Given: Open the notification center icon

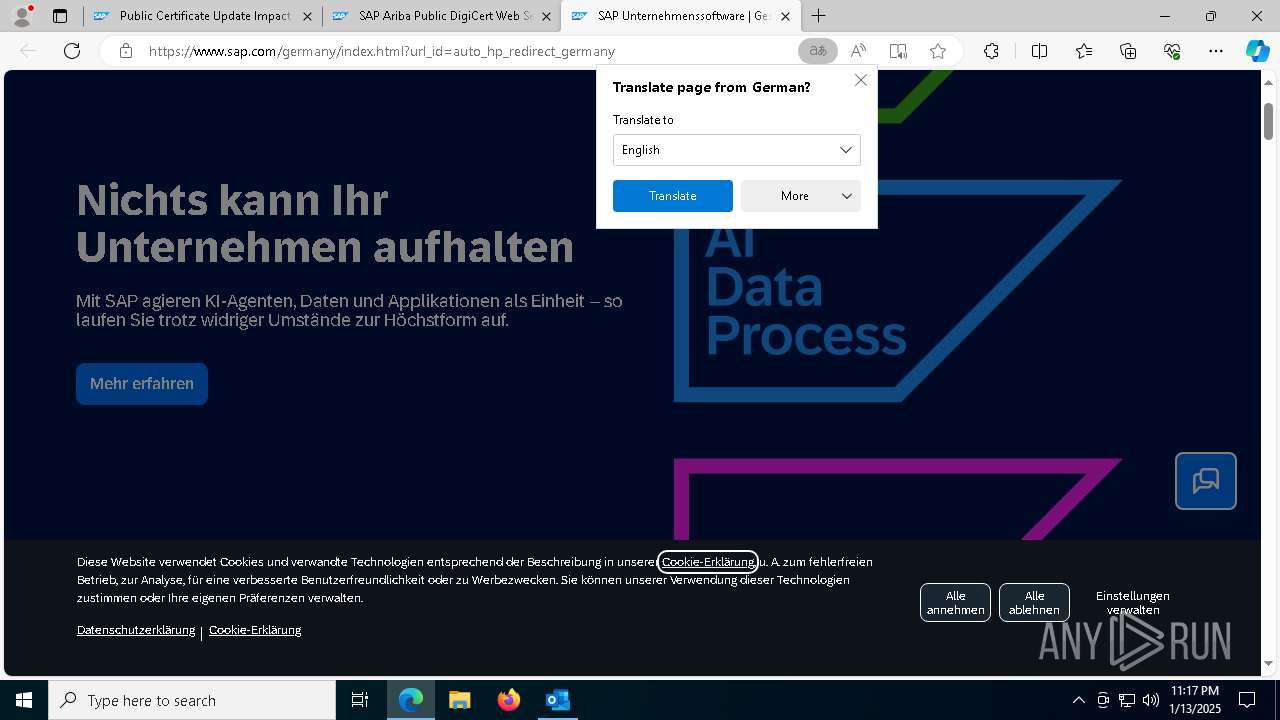Looking at the screenshot, I should (x=1247, y=700).
